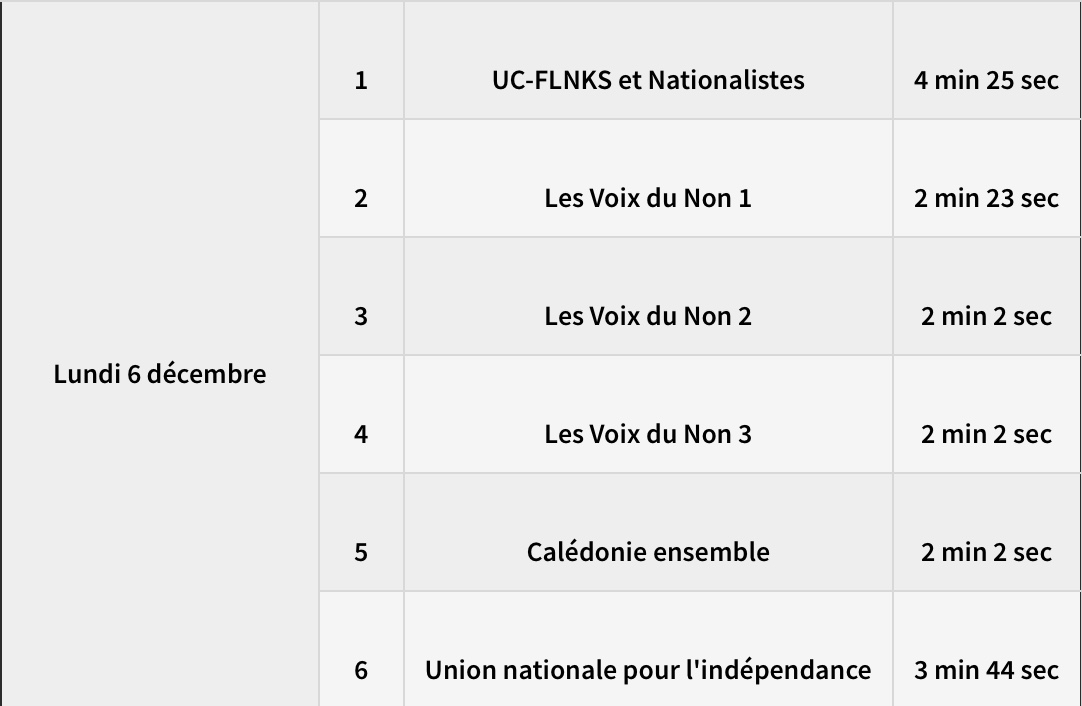Select 'Les Voix du Non 3' cell

(648, 435)
